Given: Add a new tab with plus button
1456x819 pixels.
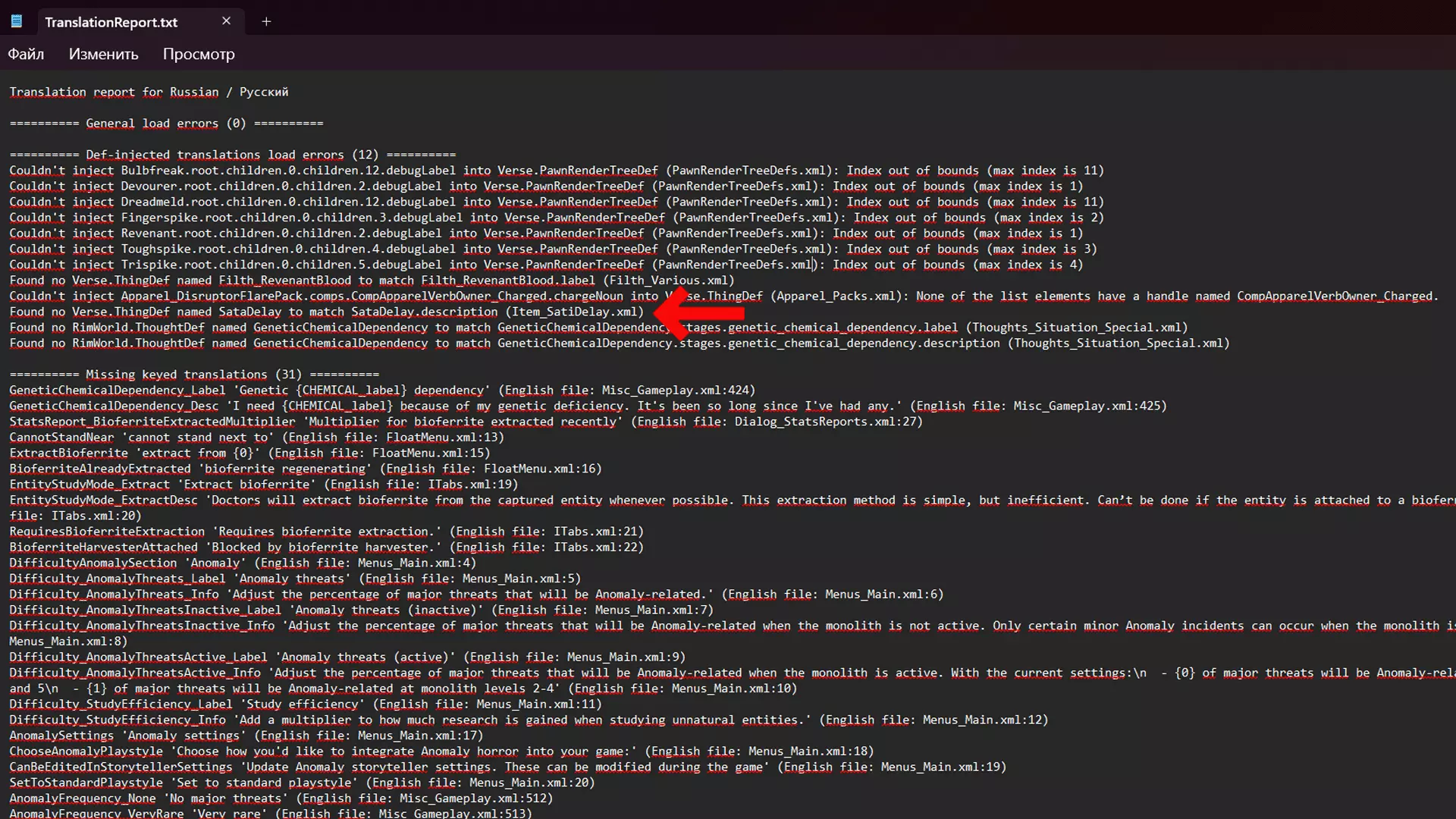Looking at the screenshot, I should tap(266, 21).
